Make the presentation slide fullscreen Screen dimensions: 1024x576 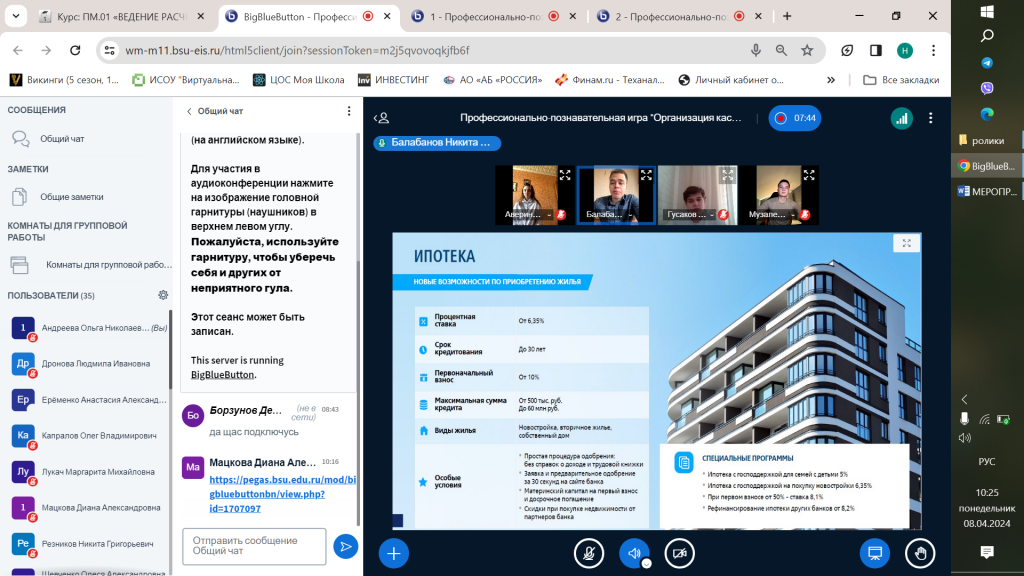coord(906,243)
